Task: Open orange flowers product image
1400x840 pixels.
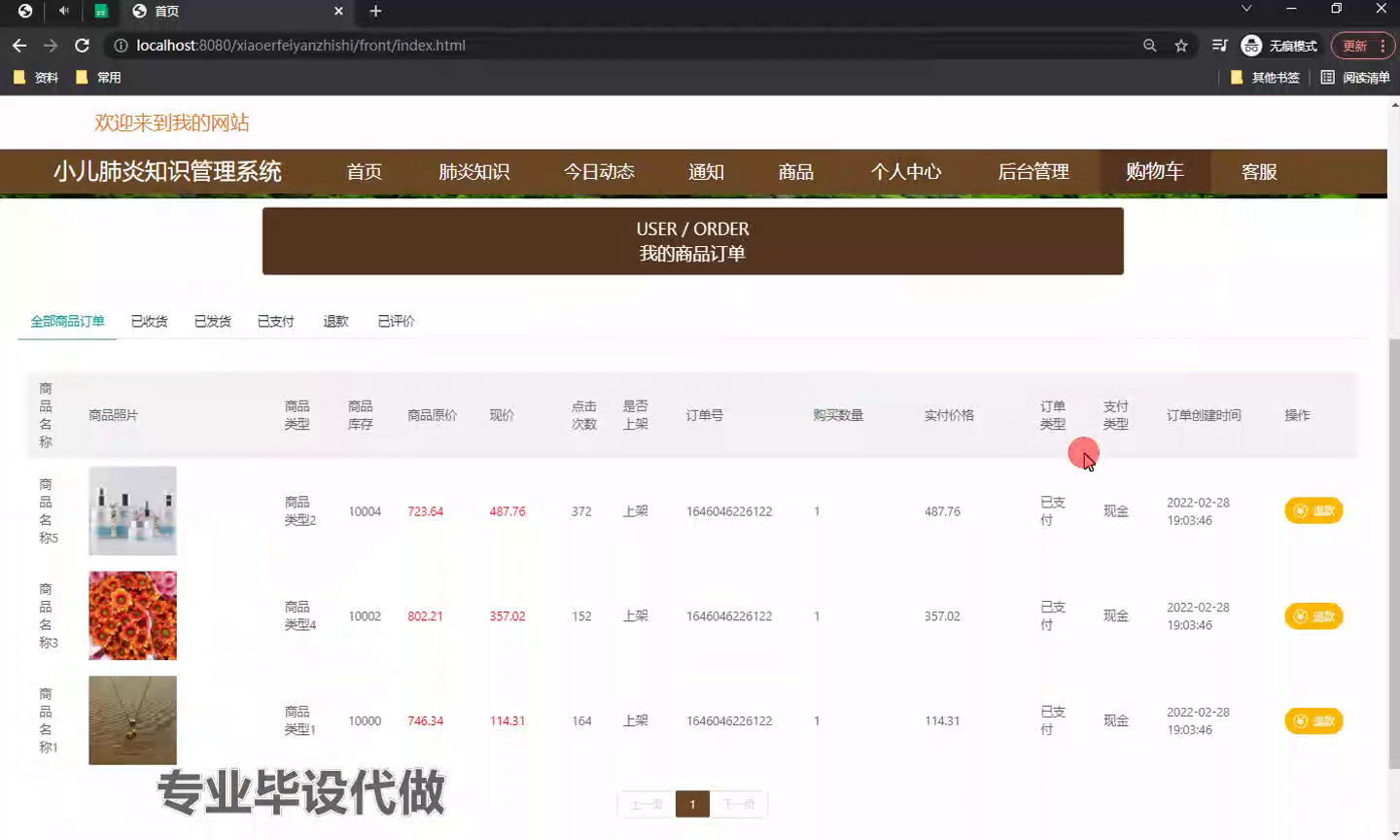Action: tap(132, 615)
